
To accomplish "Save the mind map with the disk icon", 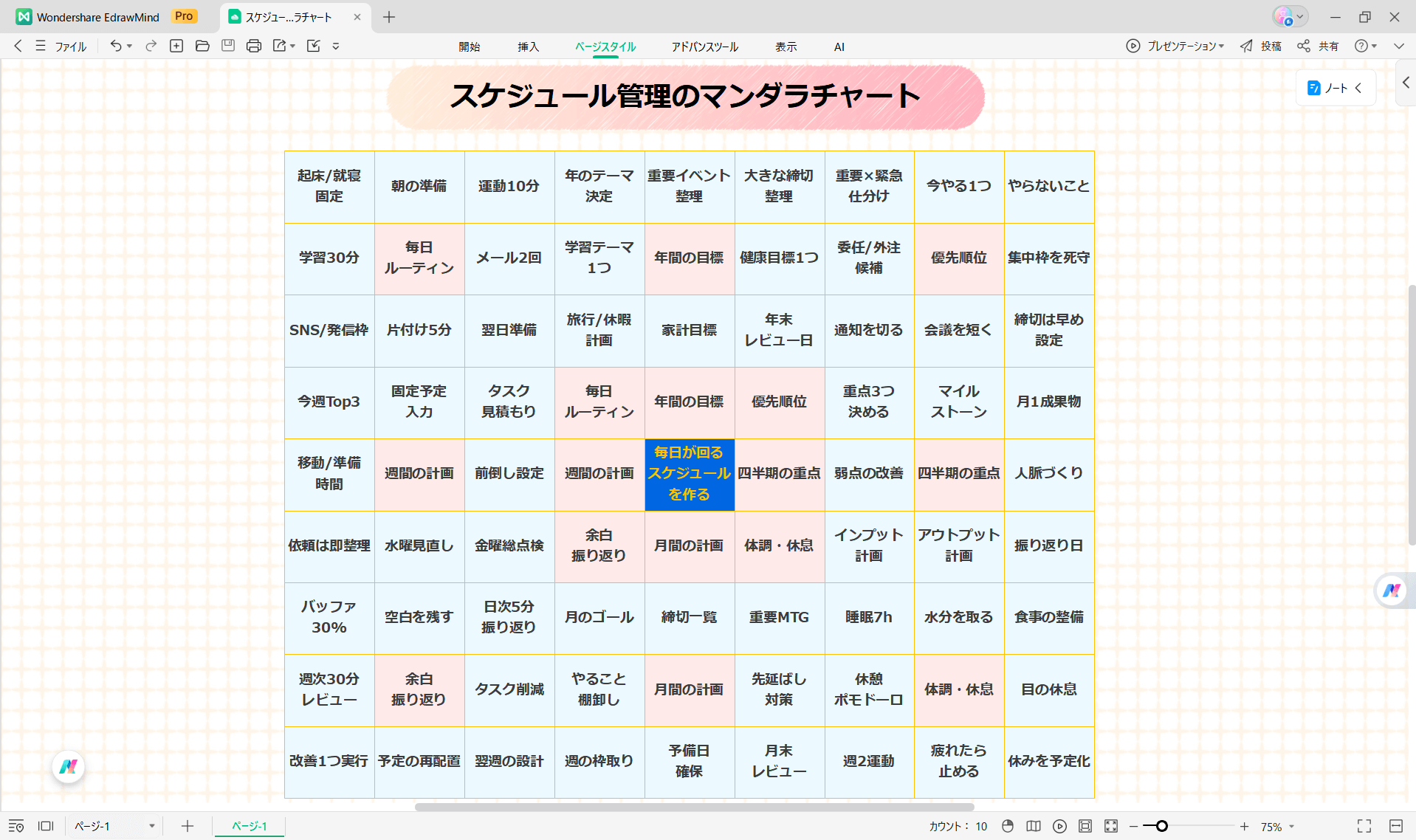I will click(228, 46).
